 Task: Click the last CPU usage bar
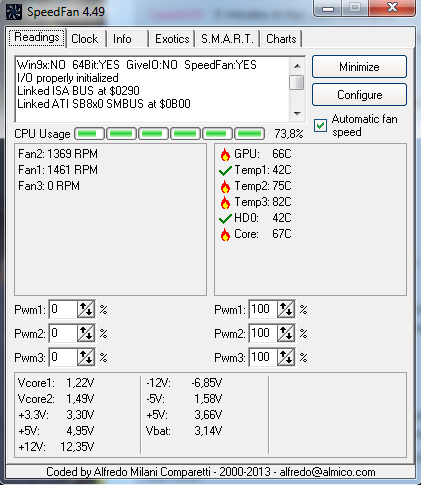(249, 134)
